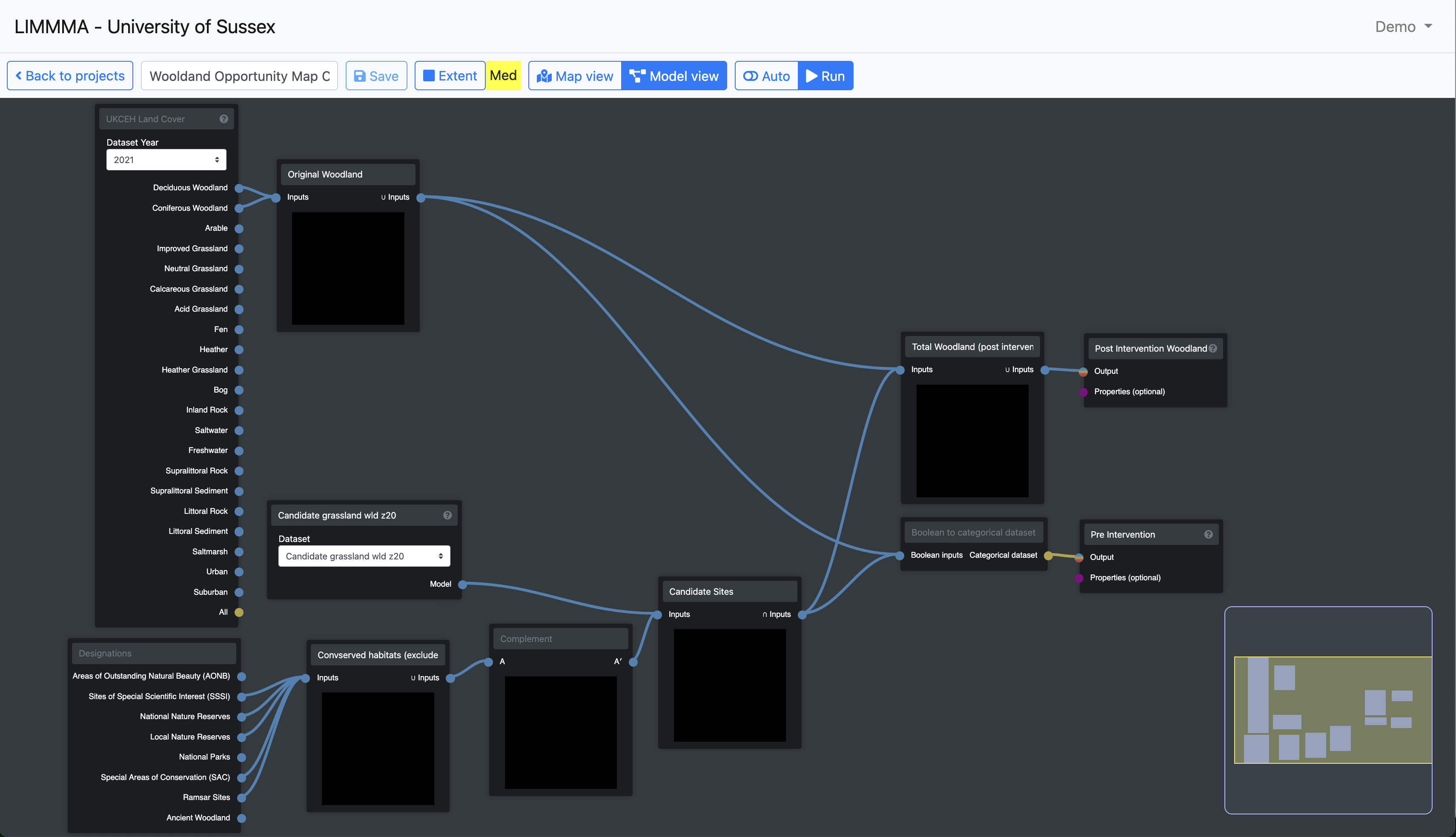Switch to Map view
Image resolution: width=1456 pixels, height=837 pixels.
tap(575, 76)
